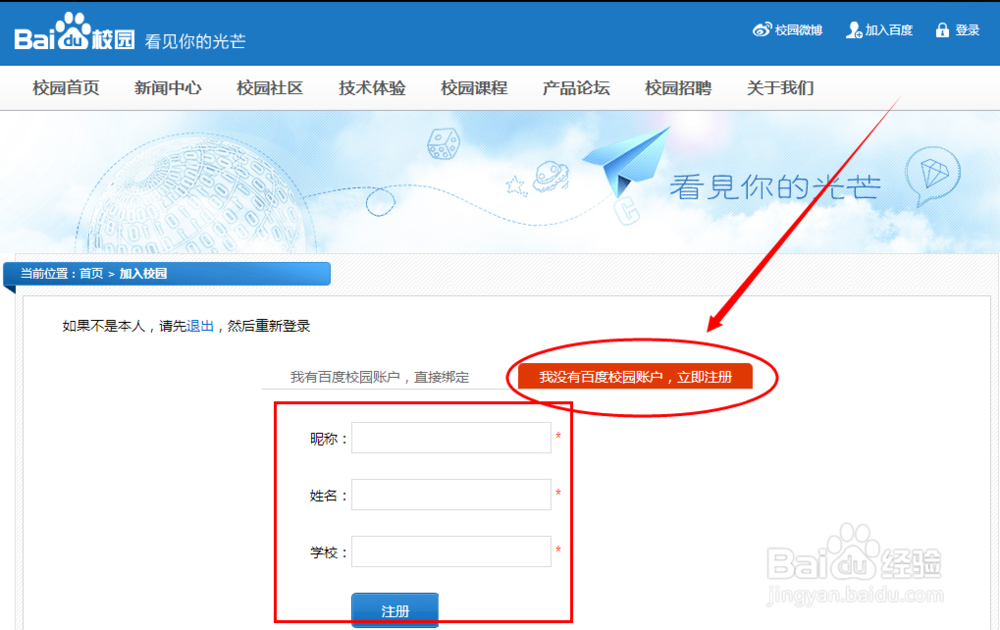The width and height of the screenshot is (1000, 630).
Task: Click the 看见你的光芒 header tagline
Action: coord(195,41)
